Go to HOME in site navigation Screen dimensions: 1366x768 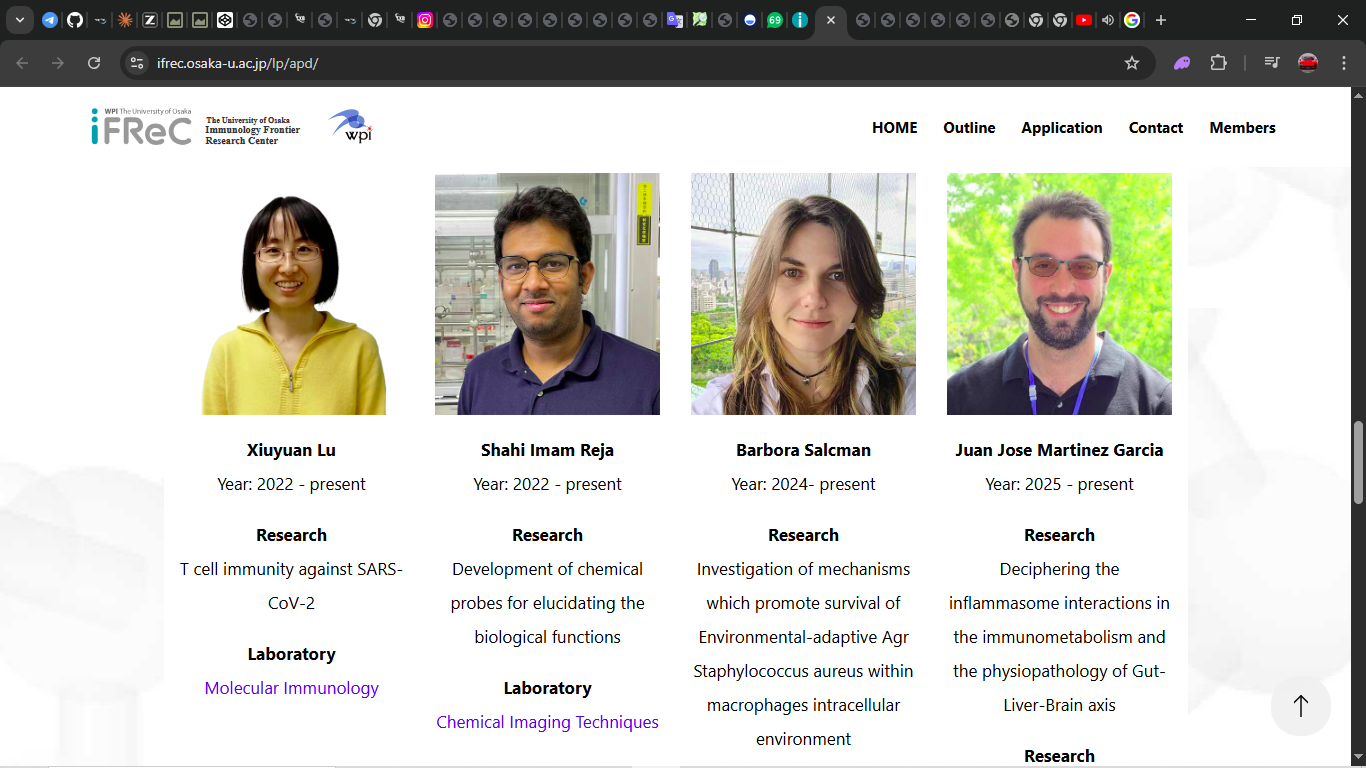tap(894, 127)
